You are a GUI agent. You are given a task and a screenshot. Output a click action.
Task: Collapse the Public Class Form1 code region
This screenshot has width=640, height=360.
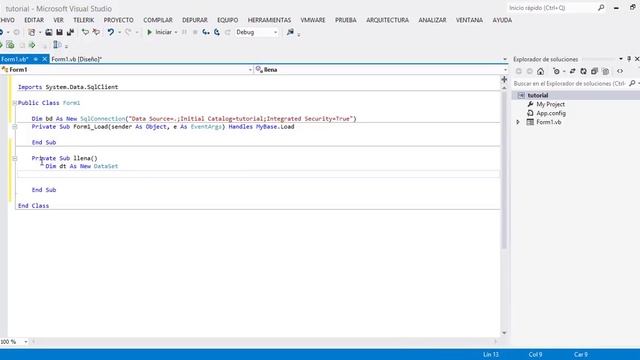point(15,103)
